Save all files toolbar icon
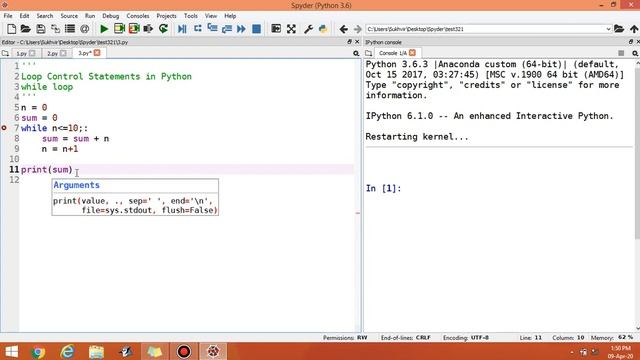The width and height of the screenshot is (640, 360). pyautogui.click(x=55, y=29)
